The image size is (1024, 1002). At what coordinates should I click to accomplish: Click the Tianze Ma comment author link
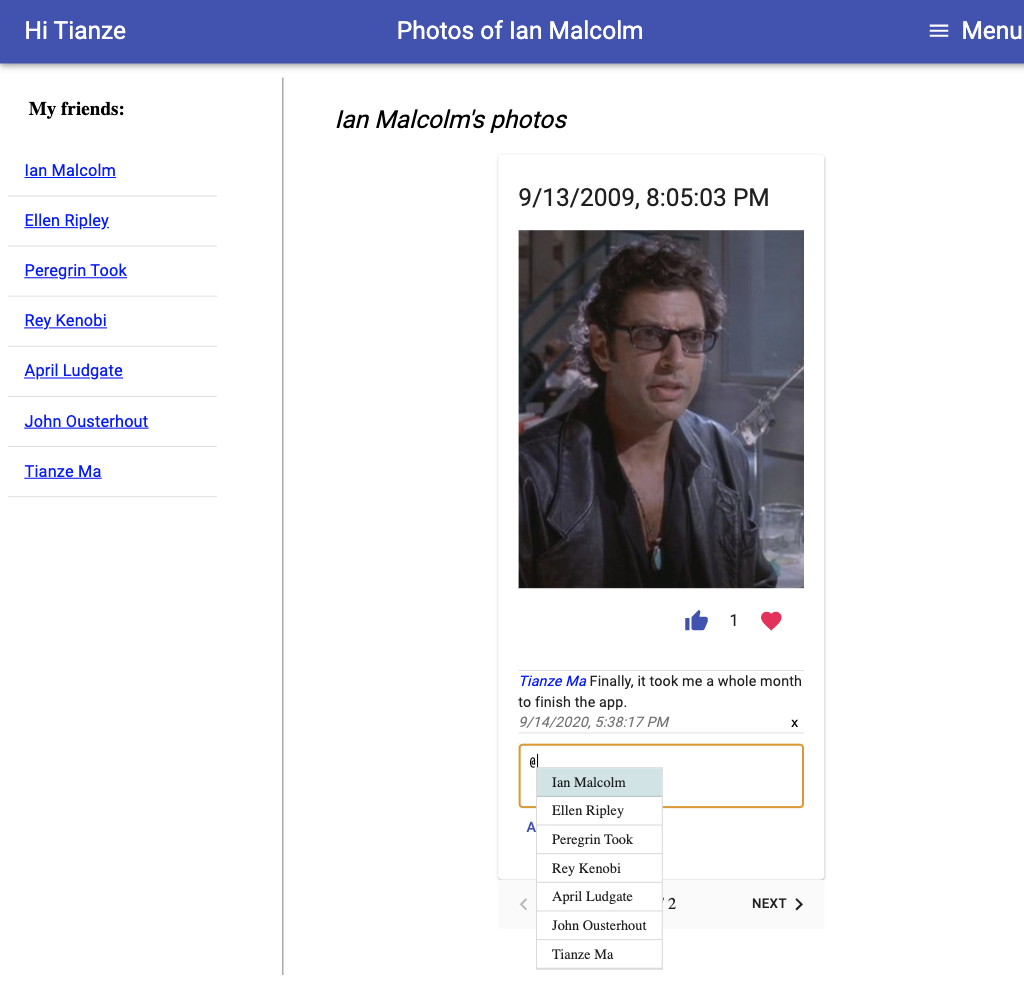[x=552, y=681]
